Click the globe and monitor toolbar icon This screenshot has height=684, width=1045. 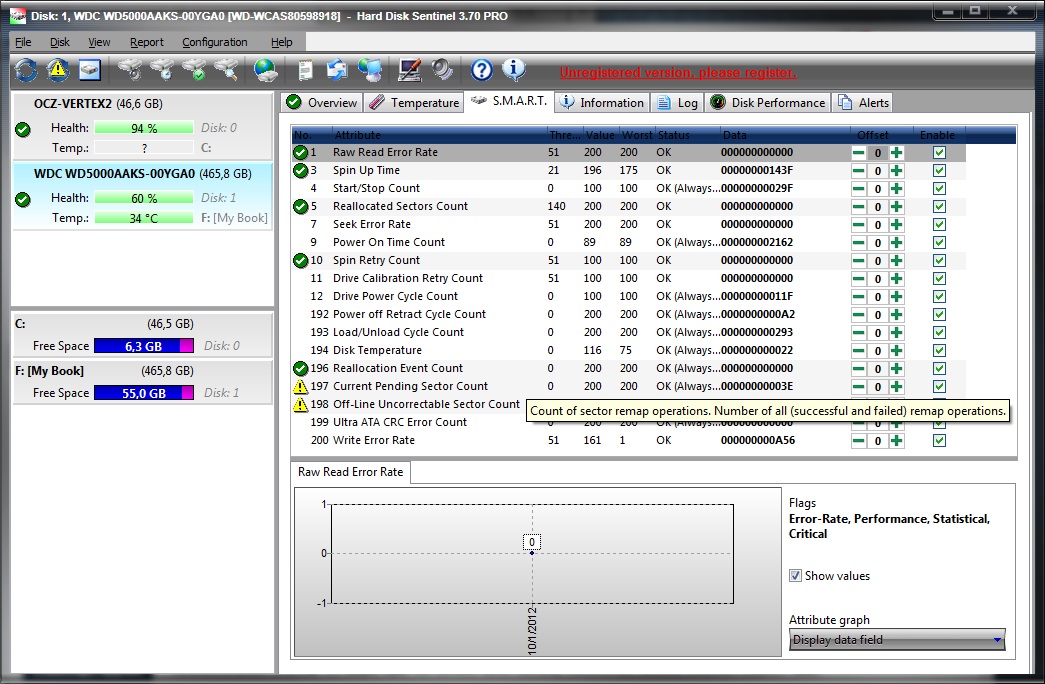tap(370, 70)
